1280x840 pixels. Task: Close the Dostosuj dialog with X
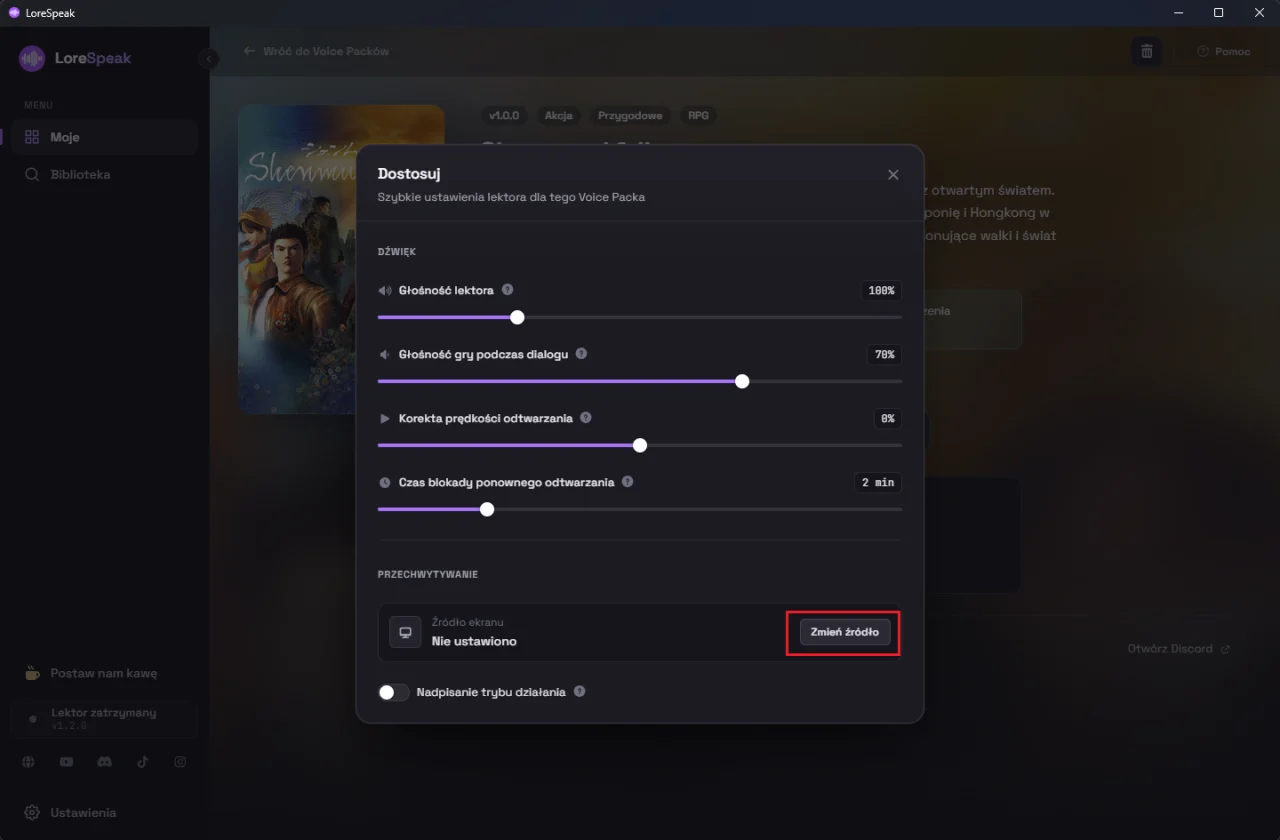tap(893, 175)
